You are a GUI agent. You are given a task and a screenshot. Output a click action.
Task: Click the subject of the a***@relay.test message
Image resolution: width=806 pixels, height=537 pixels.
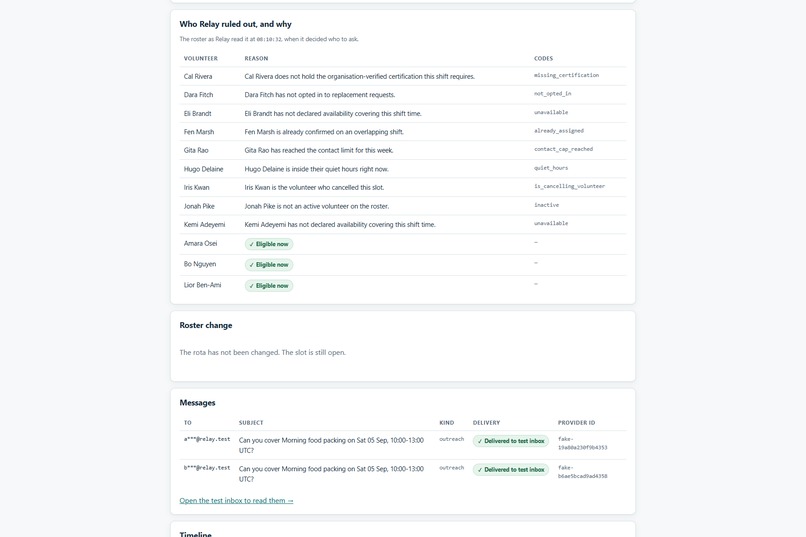coord(332,446)
